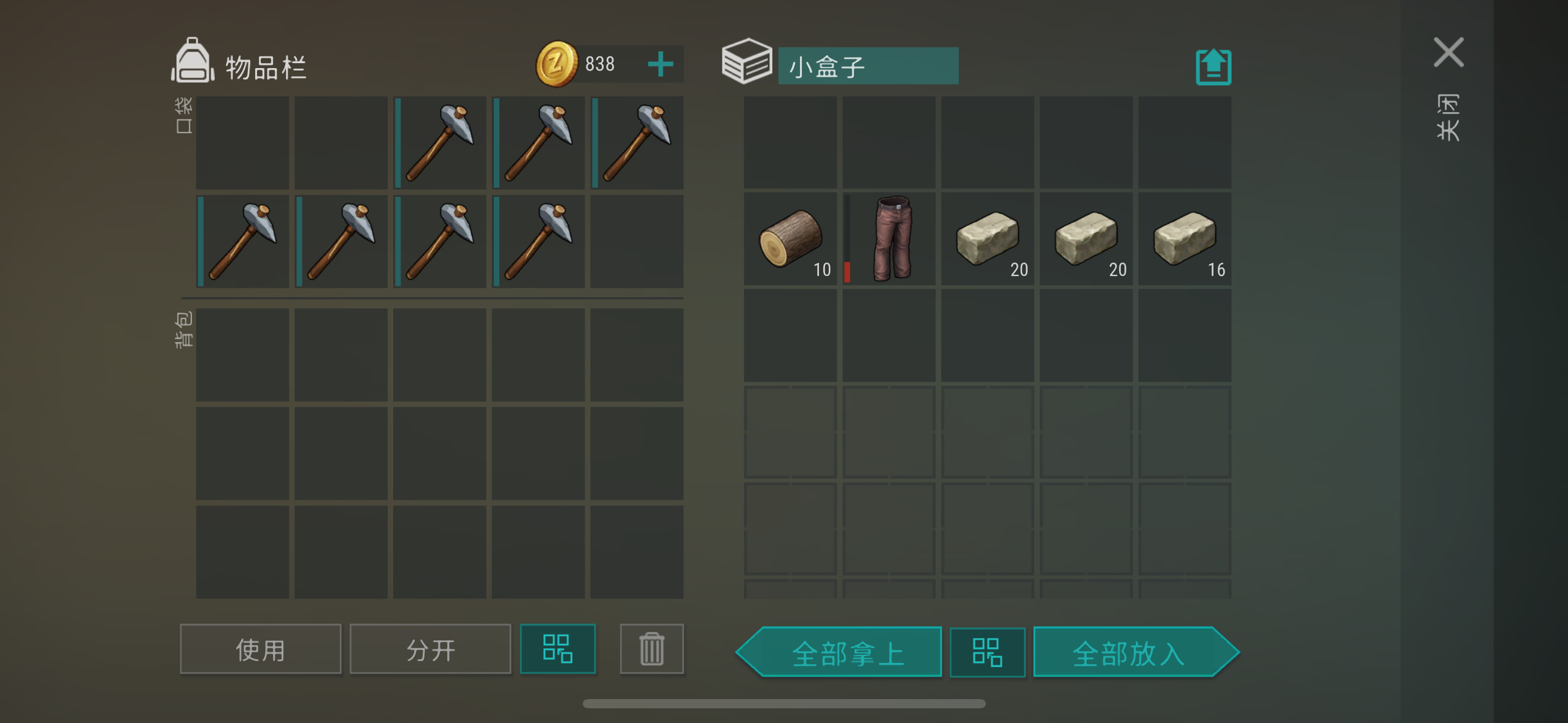Click the 分开 split button
Viewport: 1568px width, 723px height.
(431, 649)
